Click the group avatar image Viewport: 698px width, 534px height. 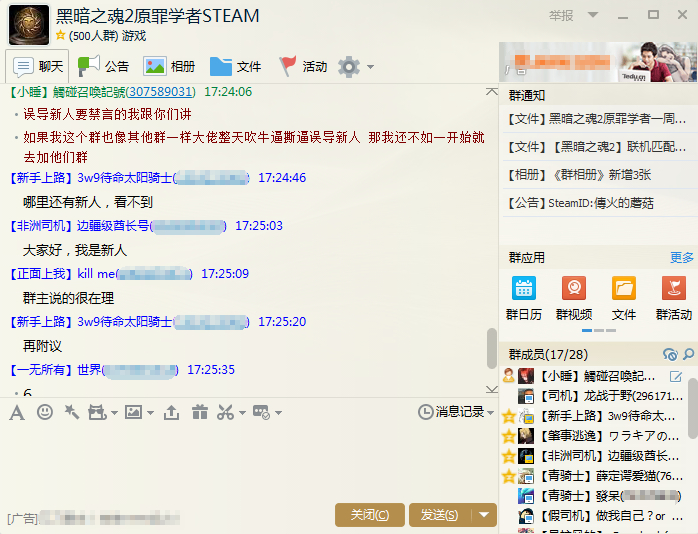click(x=29, y=25)
